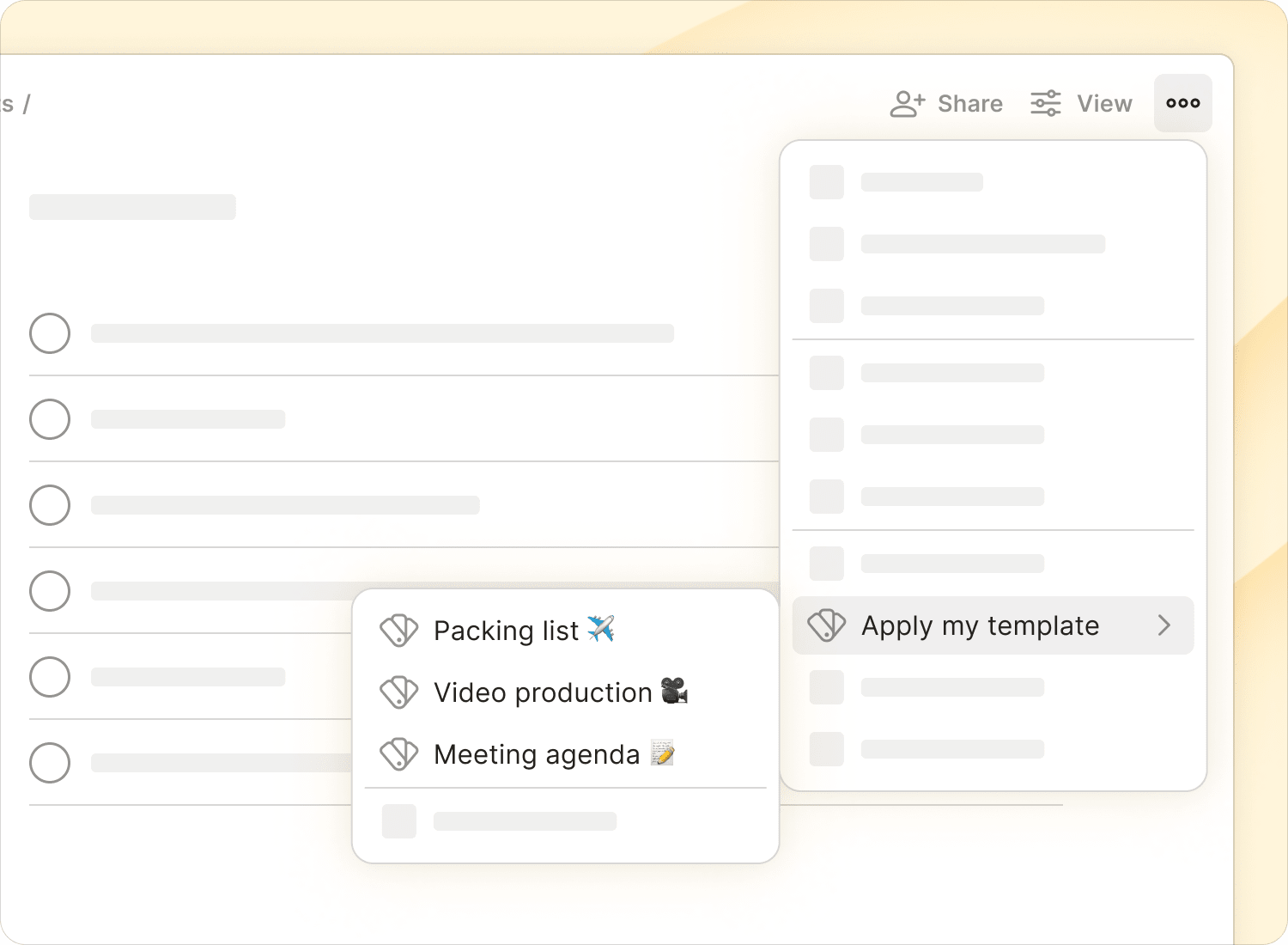
Task: Click the Share button
Action: pos(946,104)
